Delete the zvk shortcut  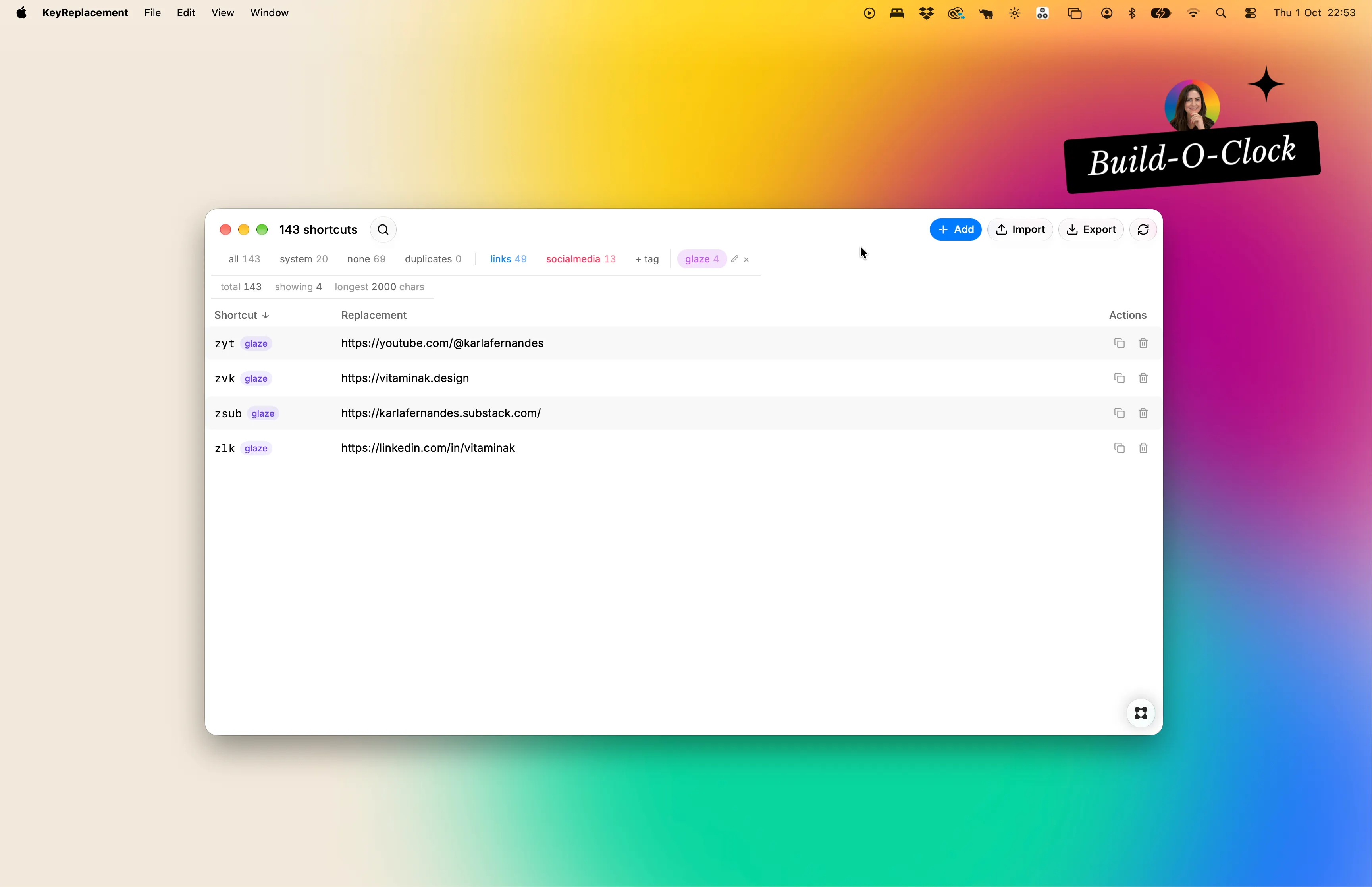[1143, 378]
